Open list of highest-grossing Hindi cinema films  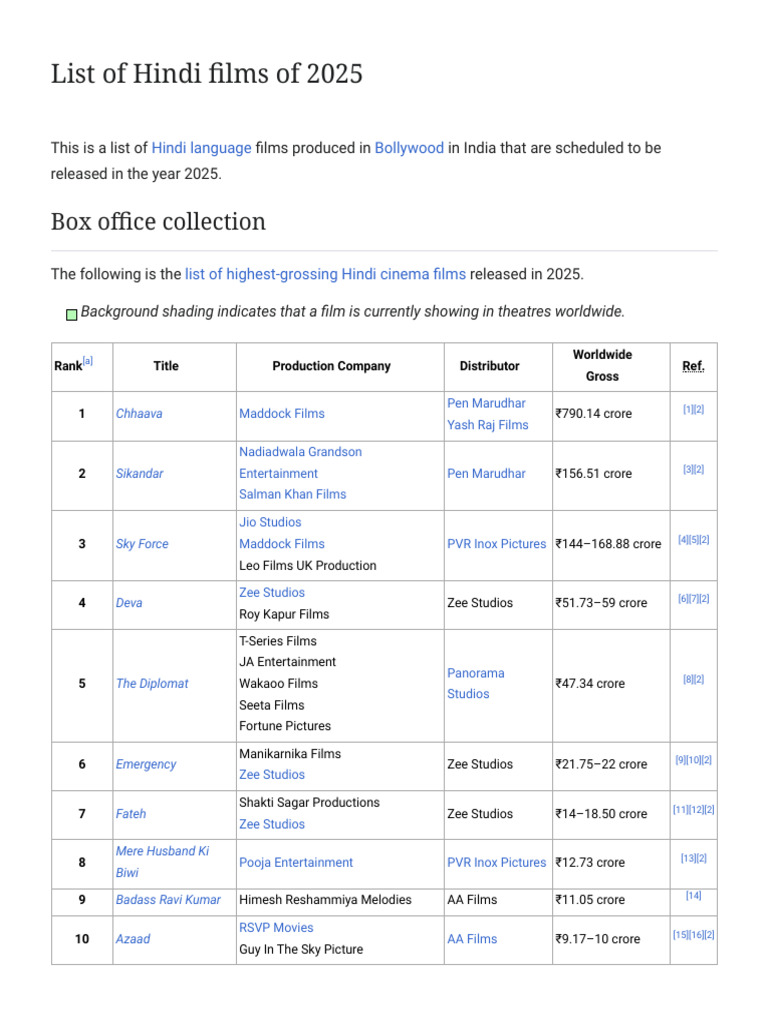[x=325, y=274]
